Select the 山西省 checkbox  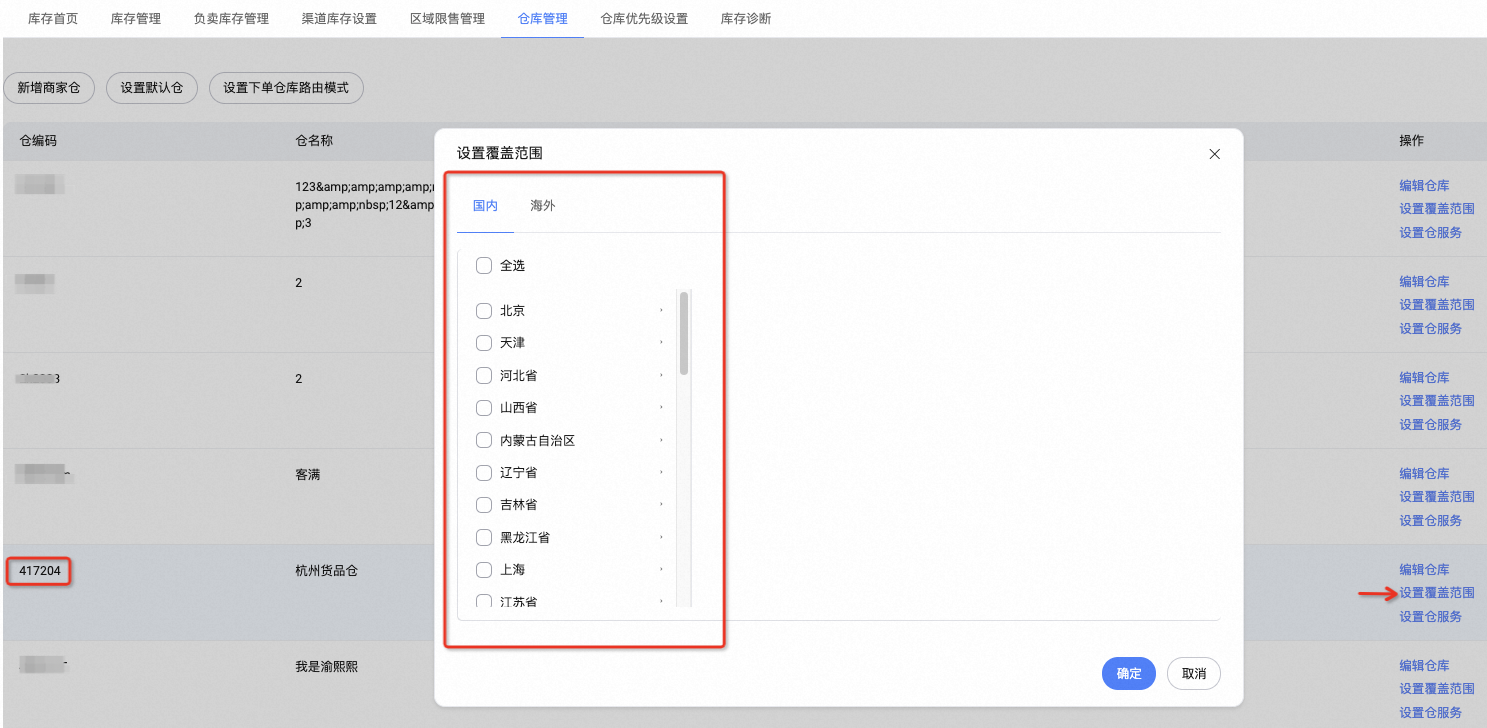484,408
